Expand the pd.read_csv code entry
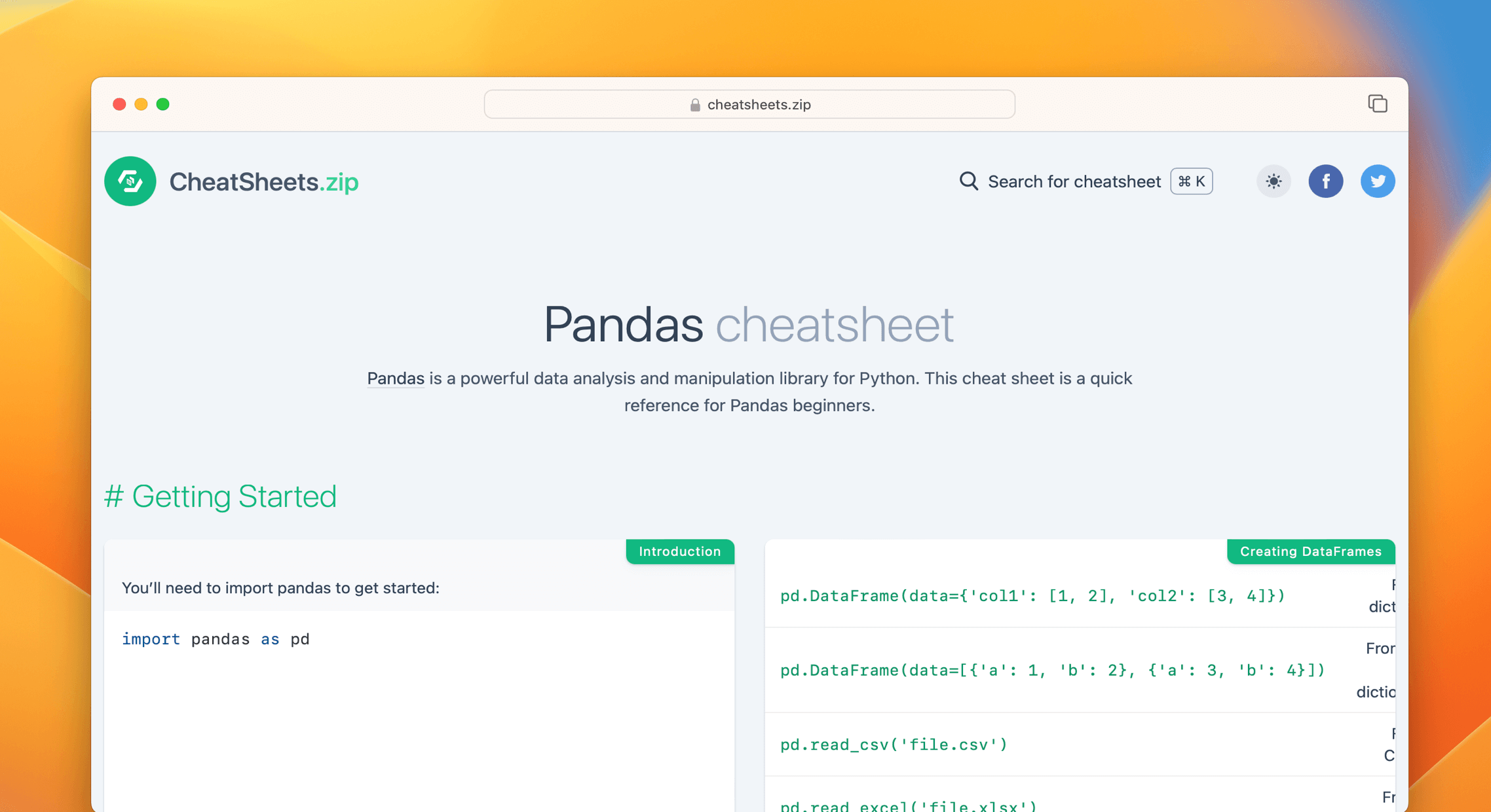 click(x=893, y=745)
